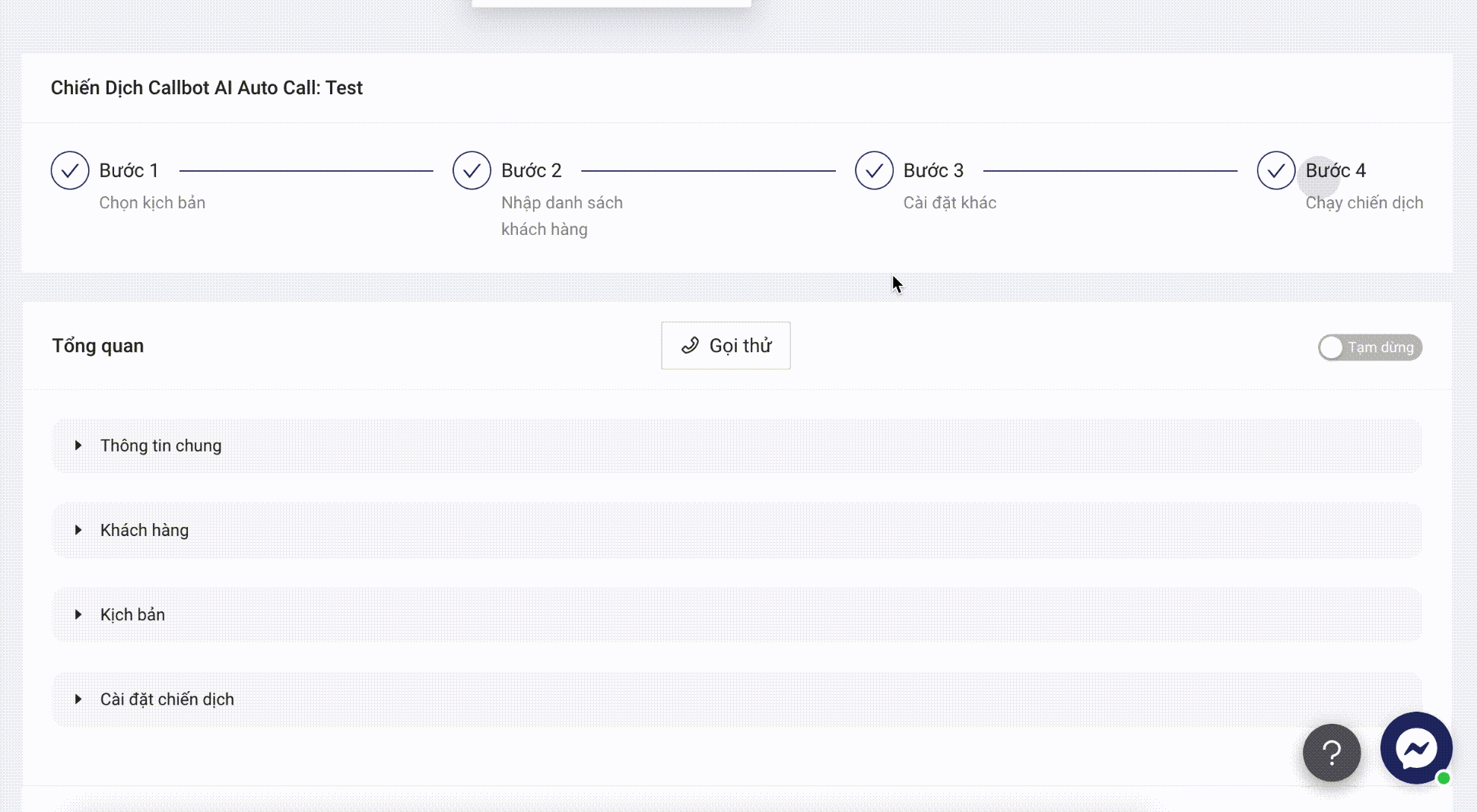The width and height of the screenshot is (1477, 812).
Task: Open the help question mark button
Action: click(1331, 753)
